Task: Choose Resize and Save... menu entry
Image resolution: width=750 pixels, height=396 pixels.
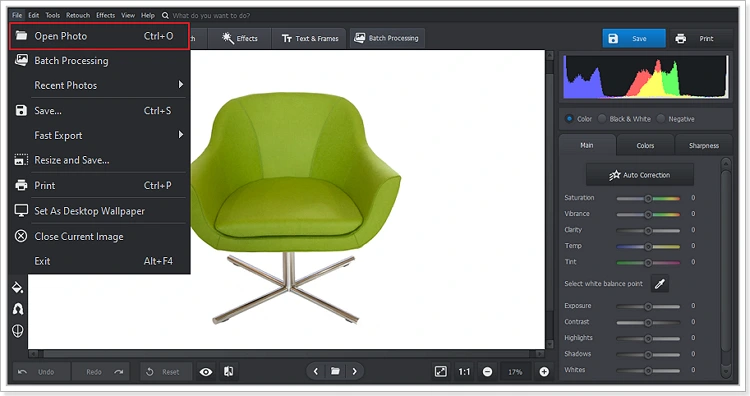Action: coord(99,160)
